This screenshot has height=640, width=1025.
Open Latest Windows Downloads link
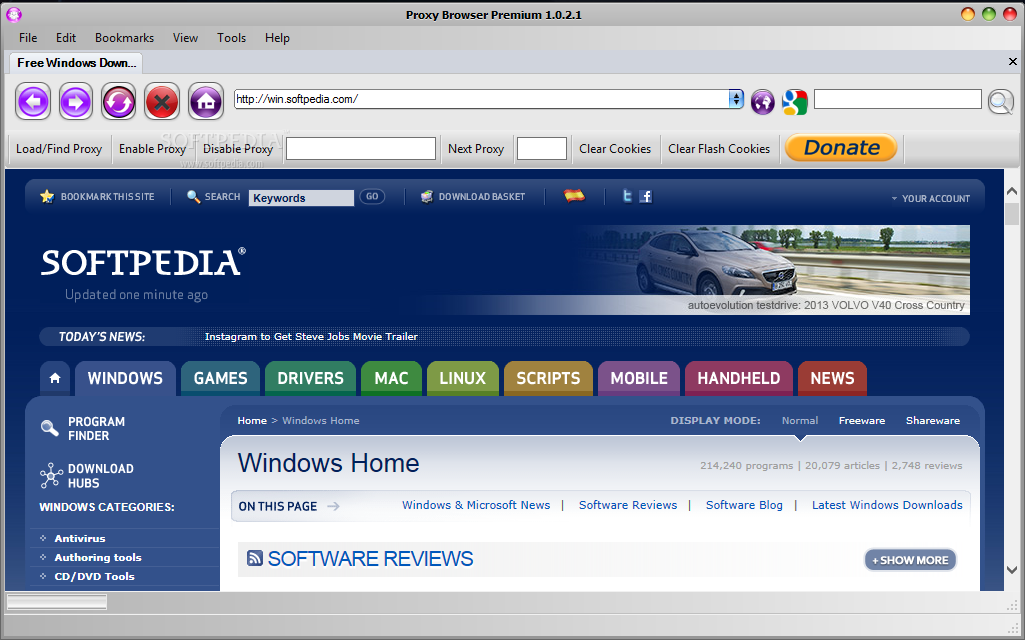coord(887,505)
